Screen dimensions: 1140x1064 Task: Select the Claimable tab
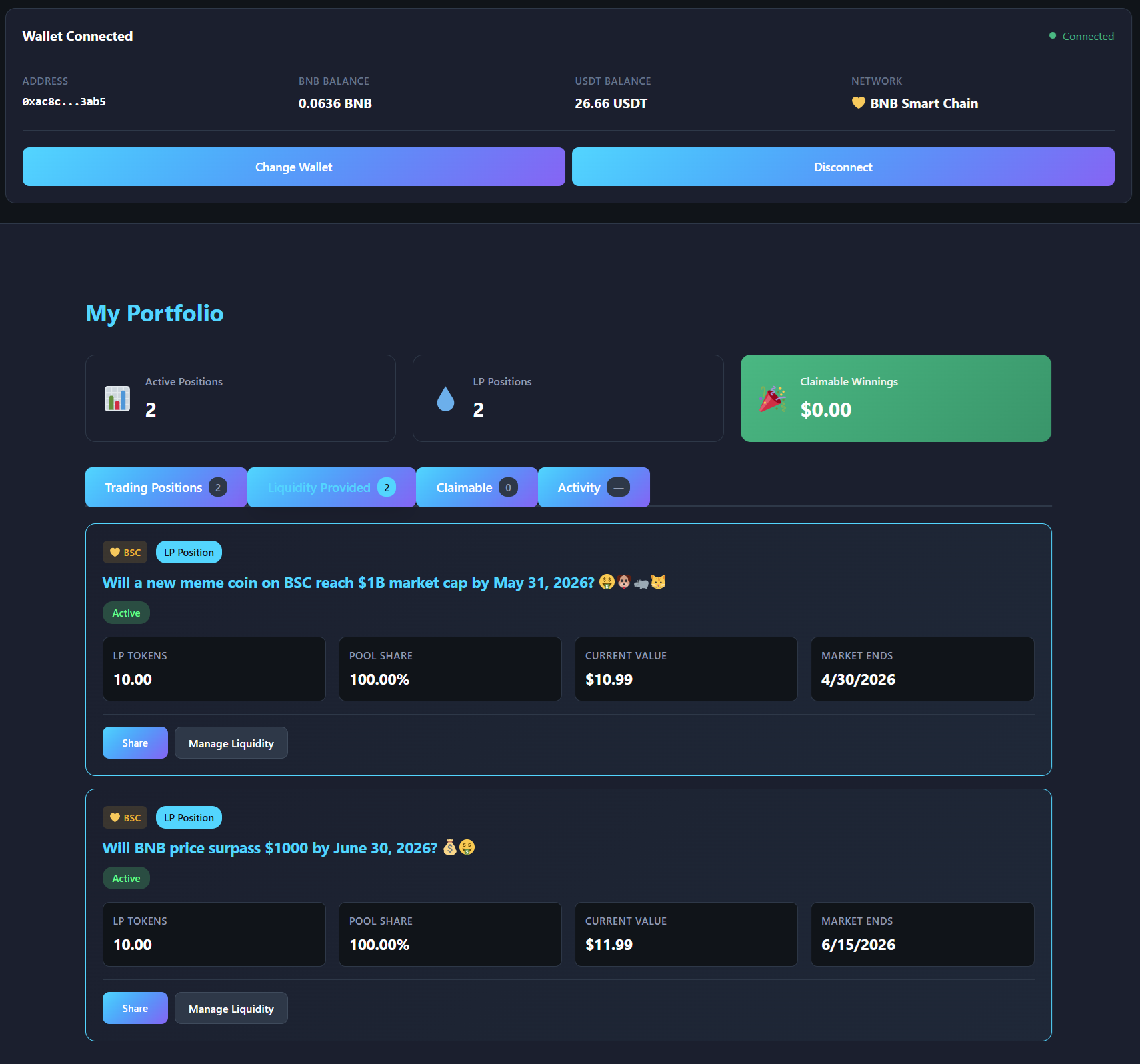pos(476,487)
